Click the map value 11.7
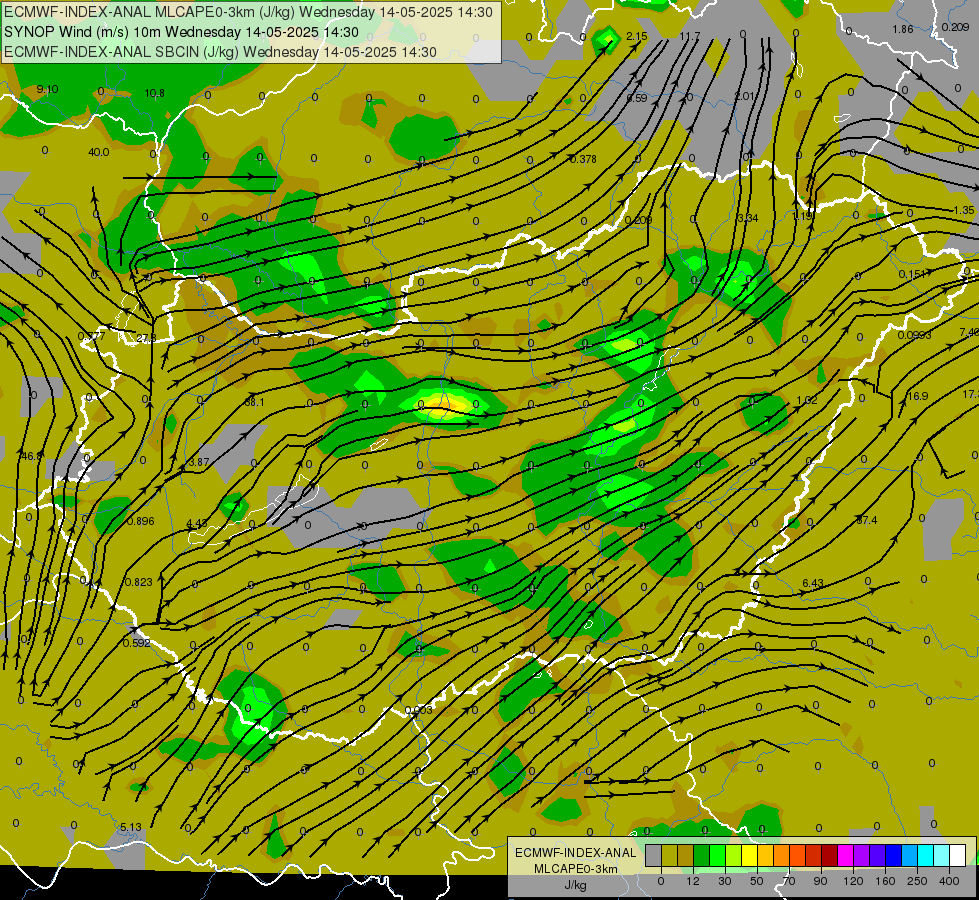The image size is (979, 900). (690, 36)
